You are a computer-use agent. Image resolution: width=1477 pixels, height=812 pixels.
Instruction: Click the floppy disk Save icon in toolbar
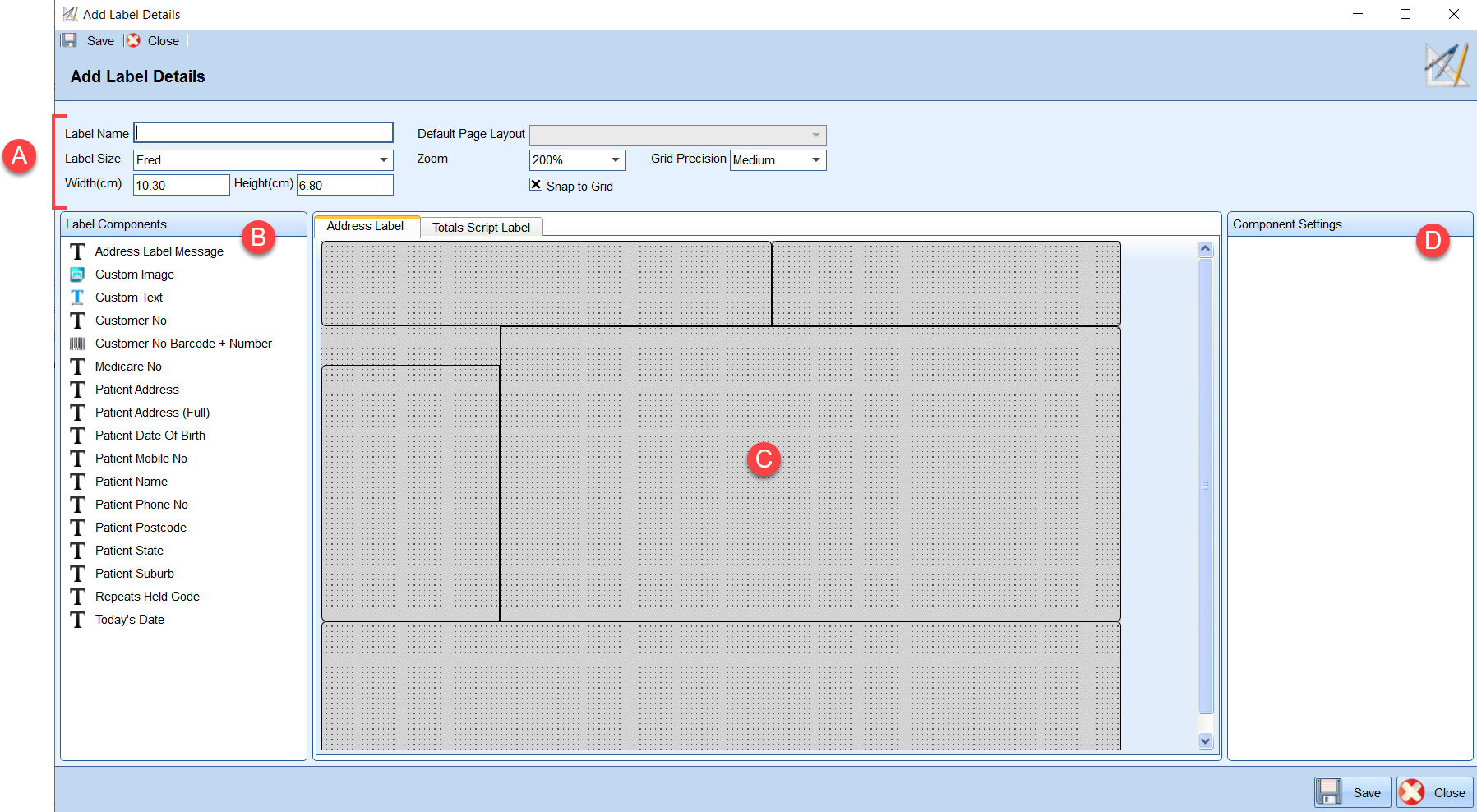(x=70, y=40)
